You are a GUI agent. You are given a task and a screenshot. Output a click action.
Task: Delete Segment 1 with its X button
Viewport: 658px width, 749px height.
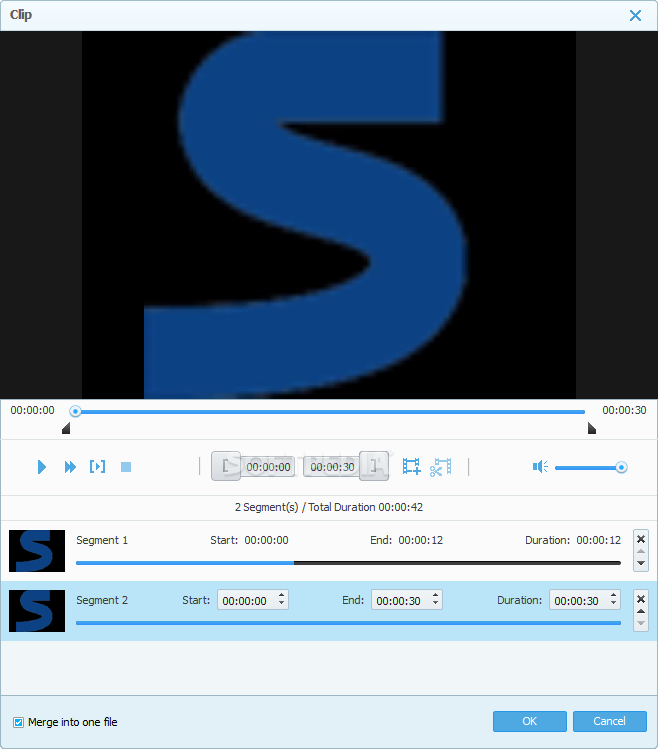coord(641,539)
